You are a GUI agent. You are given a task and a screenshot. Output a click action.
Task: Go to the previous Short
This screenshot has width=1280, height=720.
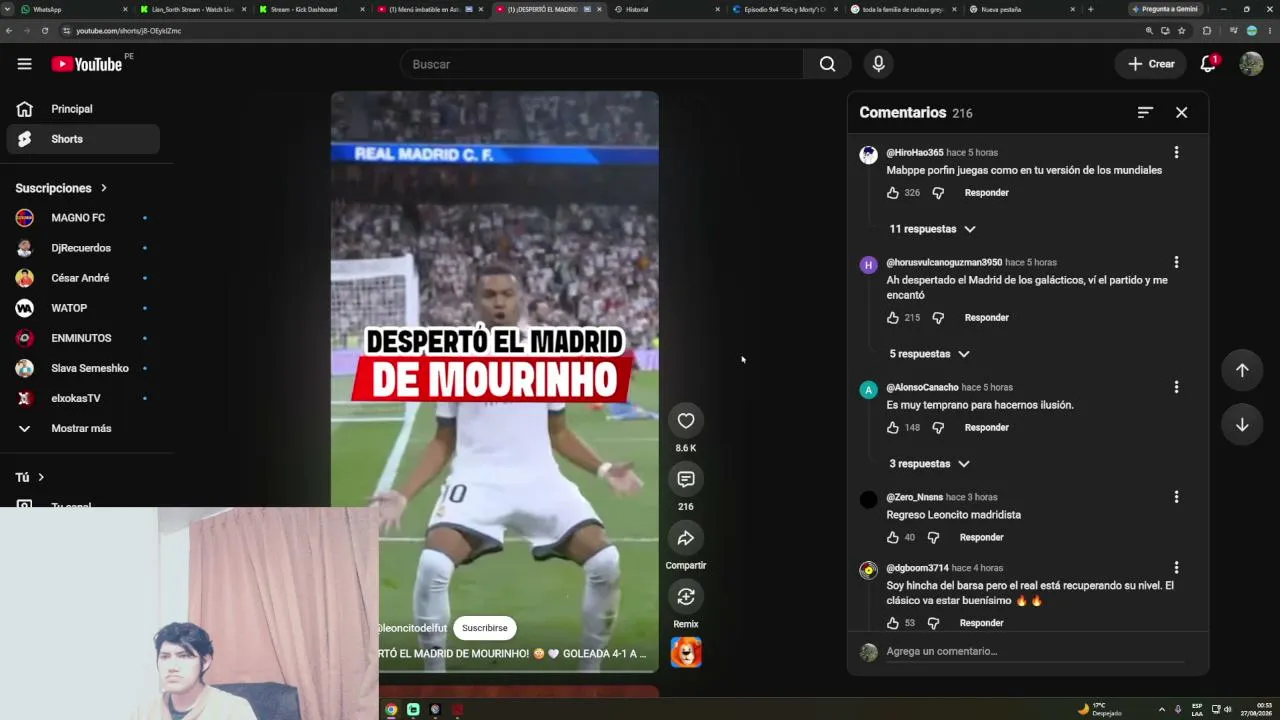[x=1242, y=370]
